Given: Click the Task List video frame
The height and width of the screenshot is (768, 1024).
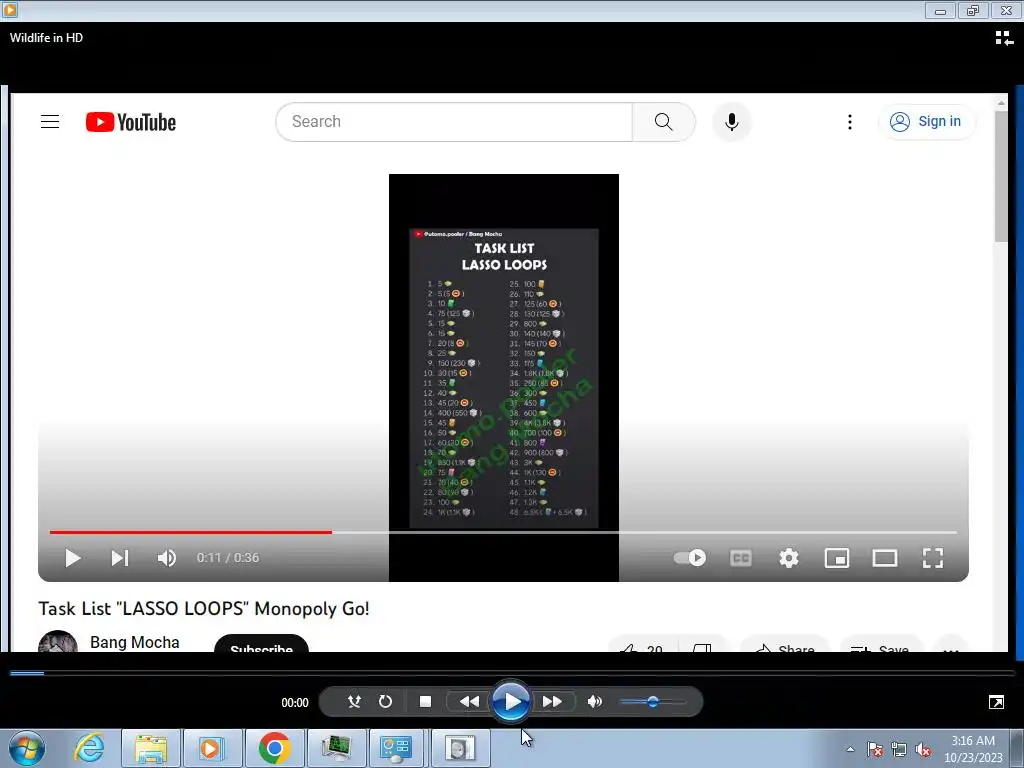Looking at the screenshot, I should tap(504, 377).
